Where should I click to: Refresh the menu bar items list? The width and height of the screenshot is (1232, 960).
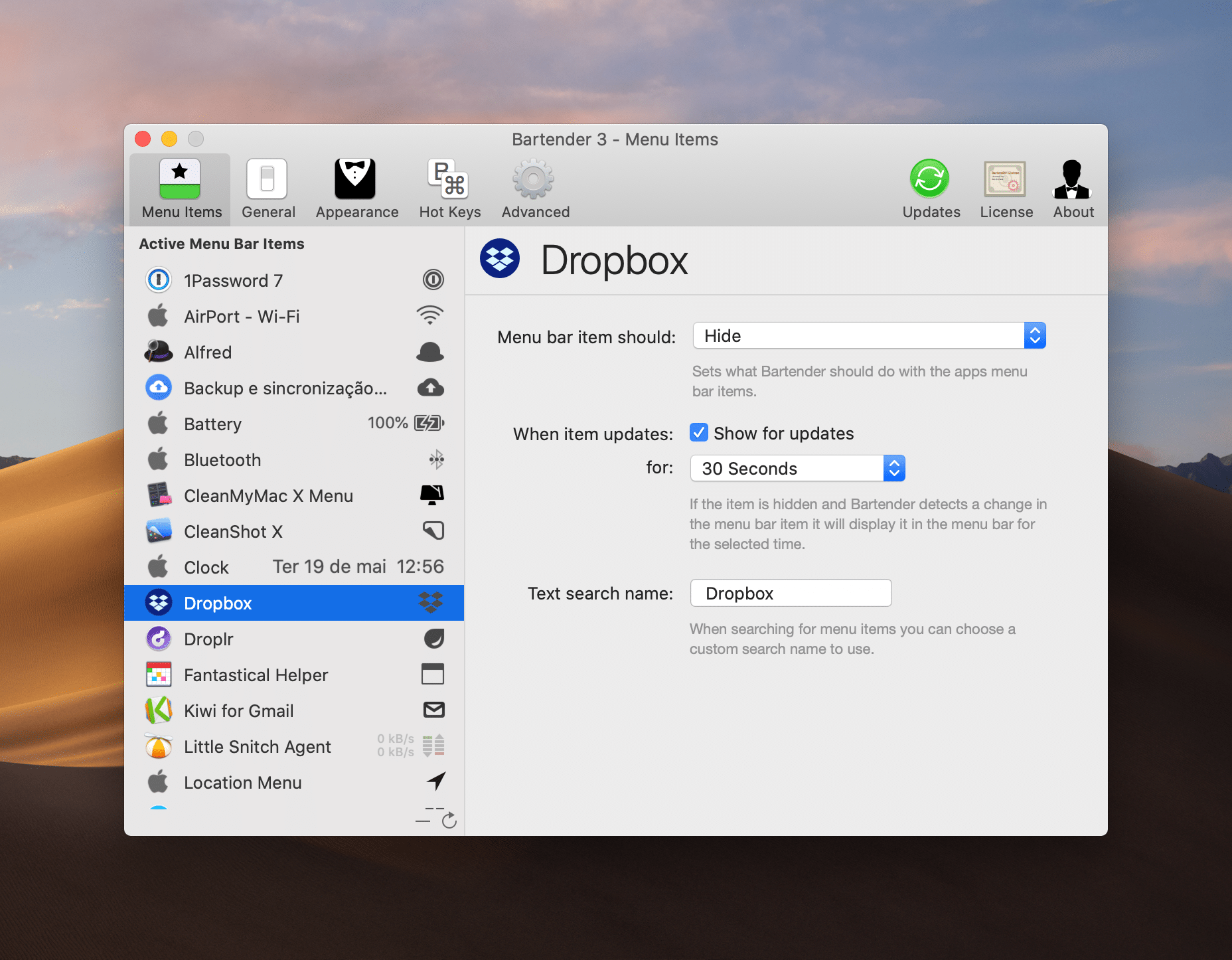tap(449, 820)
